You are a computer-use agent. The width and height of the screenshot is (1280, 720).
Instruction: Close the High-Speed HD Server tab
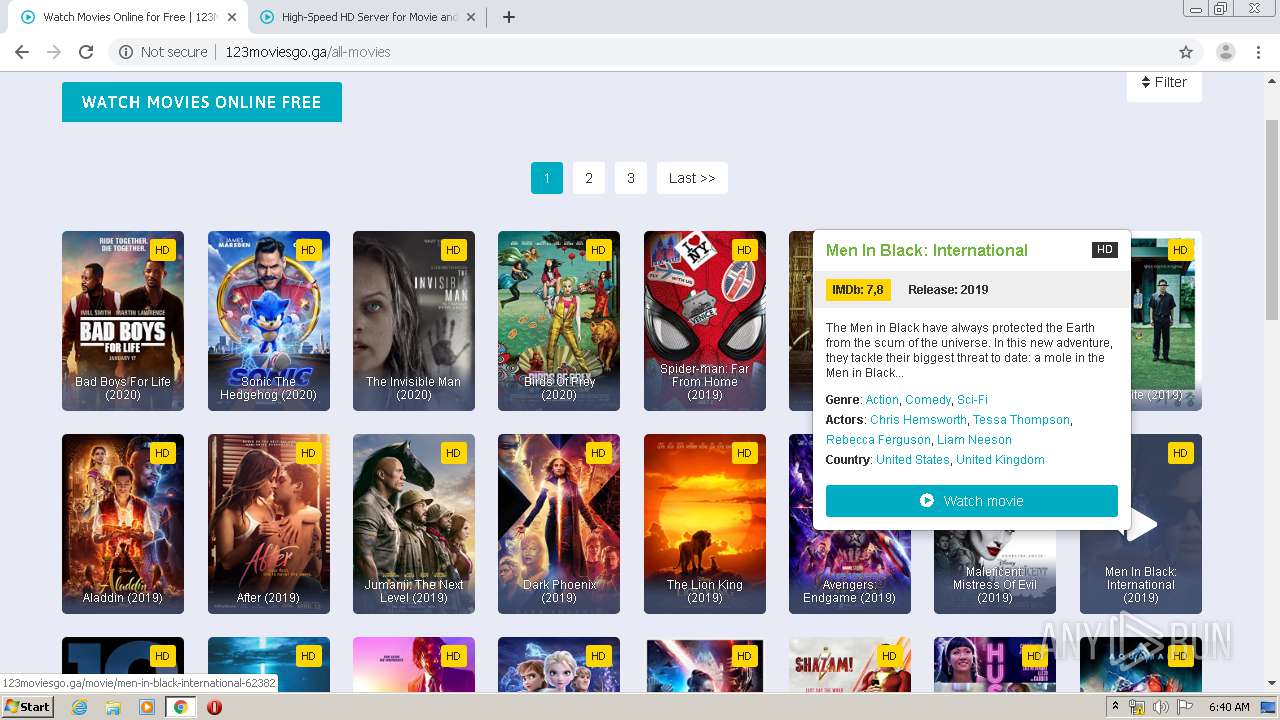click(471, 17)
